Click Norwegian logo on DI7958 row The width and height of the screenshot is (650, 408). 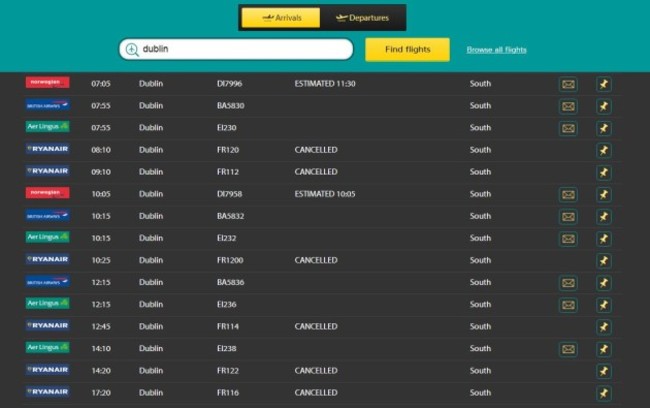(48, 193)
